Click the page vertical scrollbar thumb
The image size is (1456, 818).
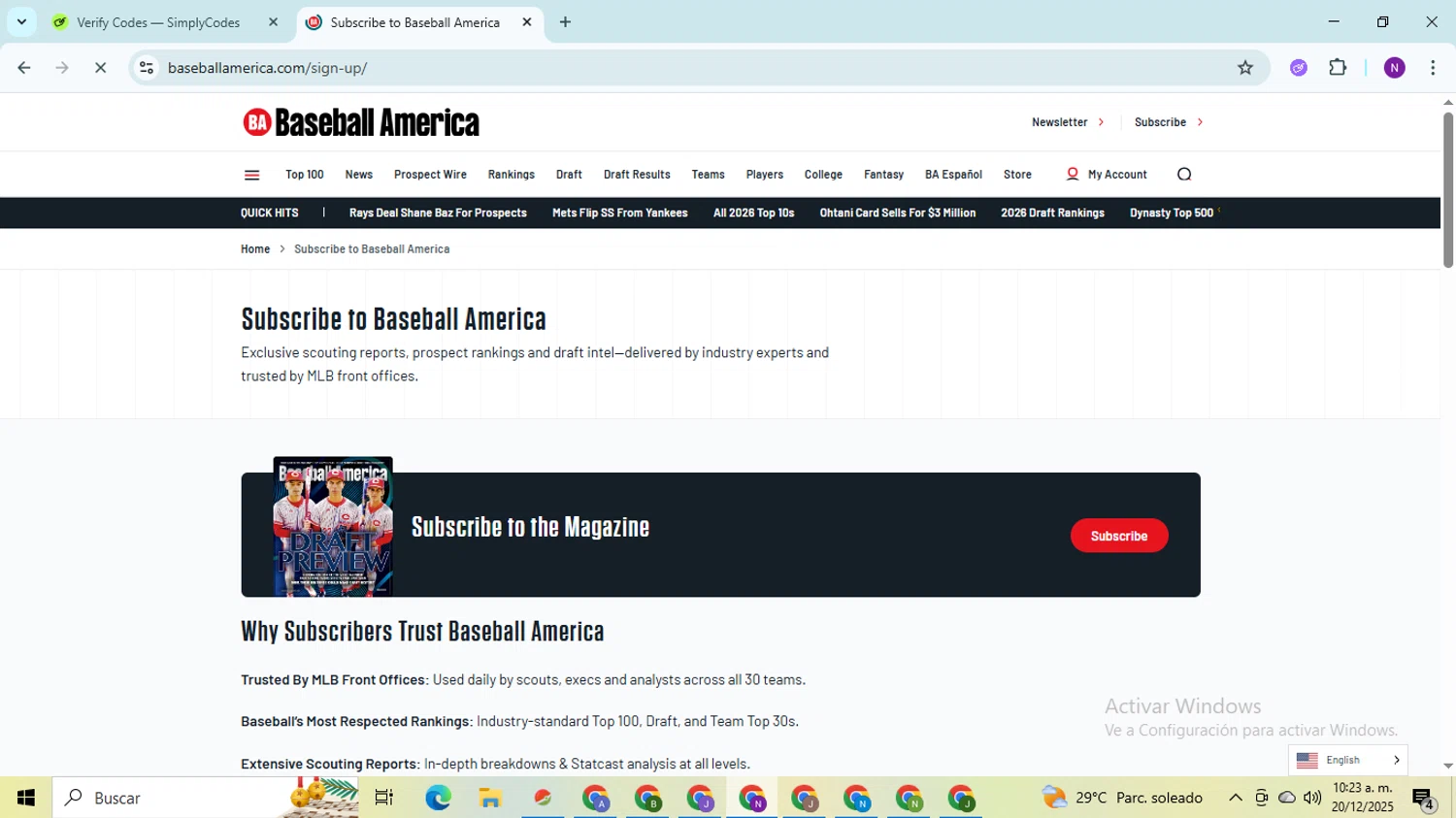1447,189
